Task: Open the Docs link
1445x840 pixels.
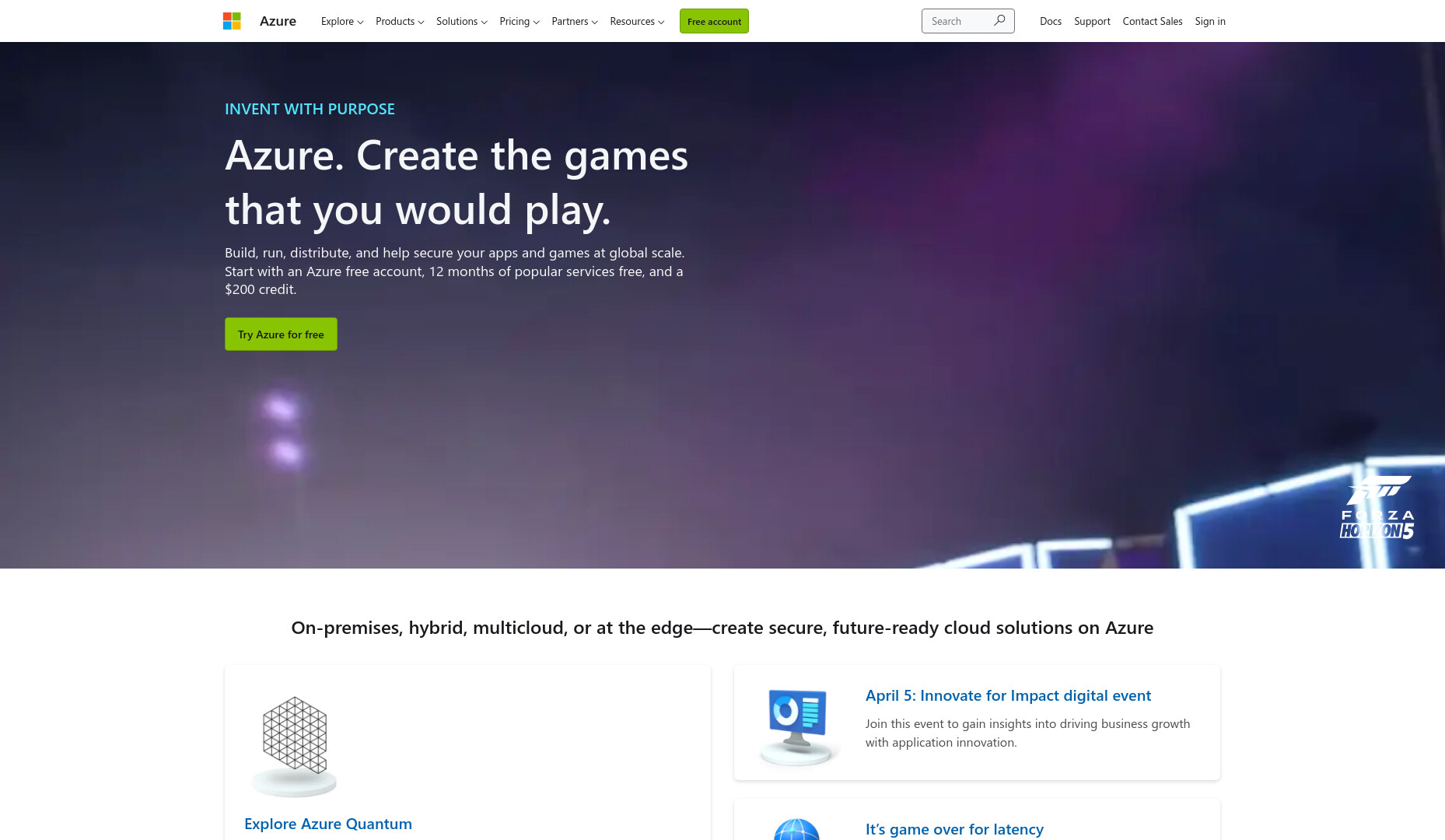Action: pyautogui.click(x=1051, y=21)
